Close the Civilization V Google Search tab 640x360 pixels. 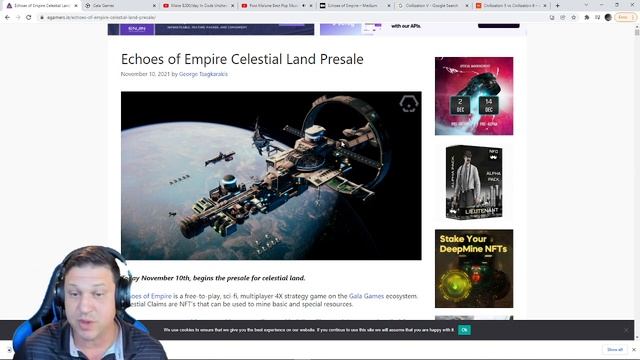pos(467,6)
